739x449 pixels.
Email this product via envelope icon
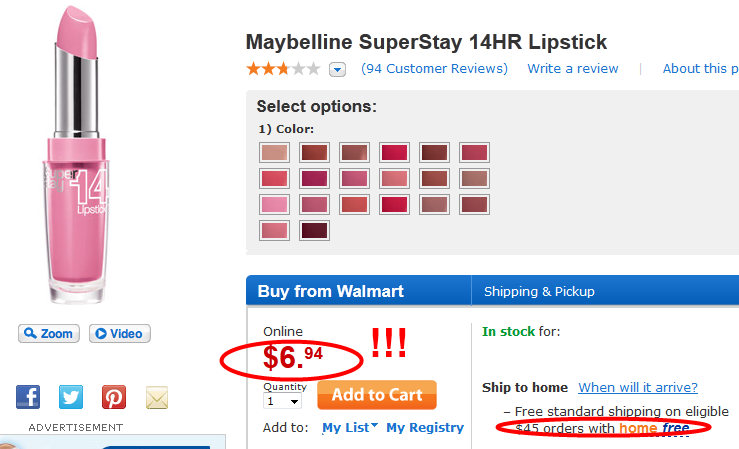(157, 397)
